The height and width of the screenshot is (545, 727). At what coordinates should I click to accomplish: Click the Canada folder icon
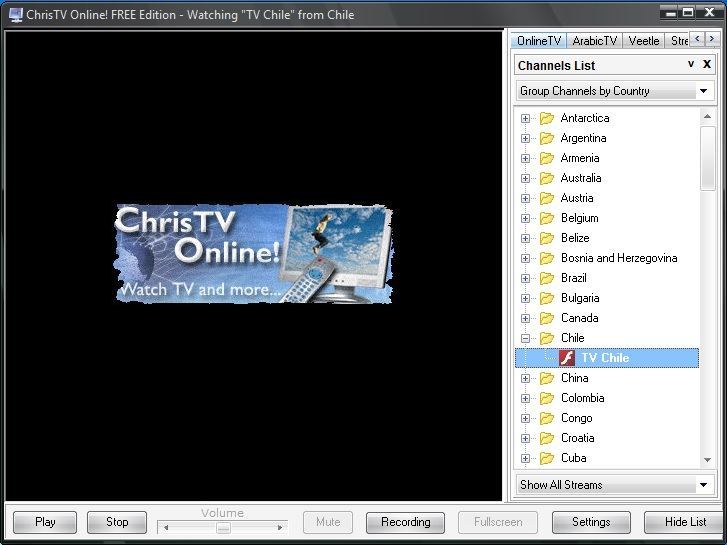547,318
